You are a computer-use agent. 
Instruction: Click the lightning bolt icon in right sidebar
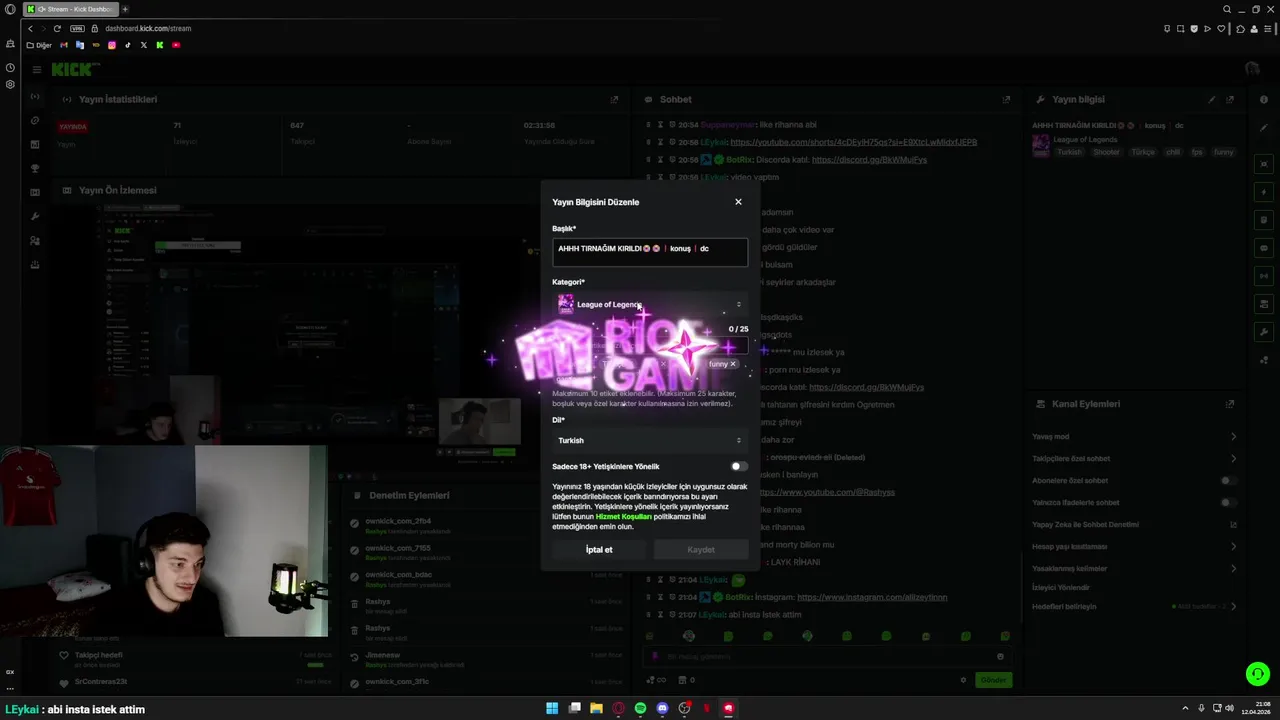pos(1264,192)
